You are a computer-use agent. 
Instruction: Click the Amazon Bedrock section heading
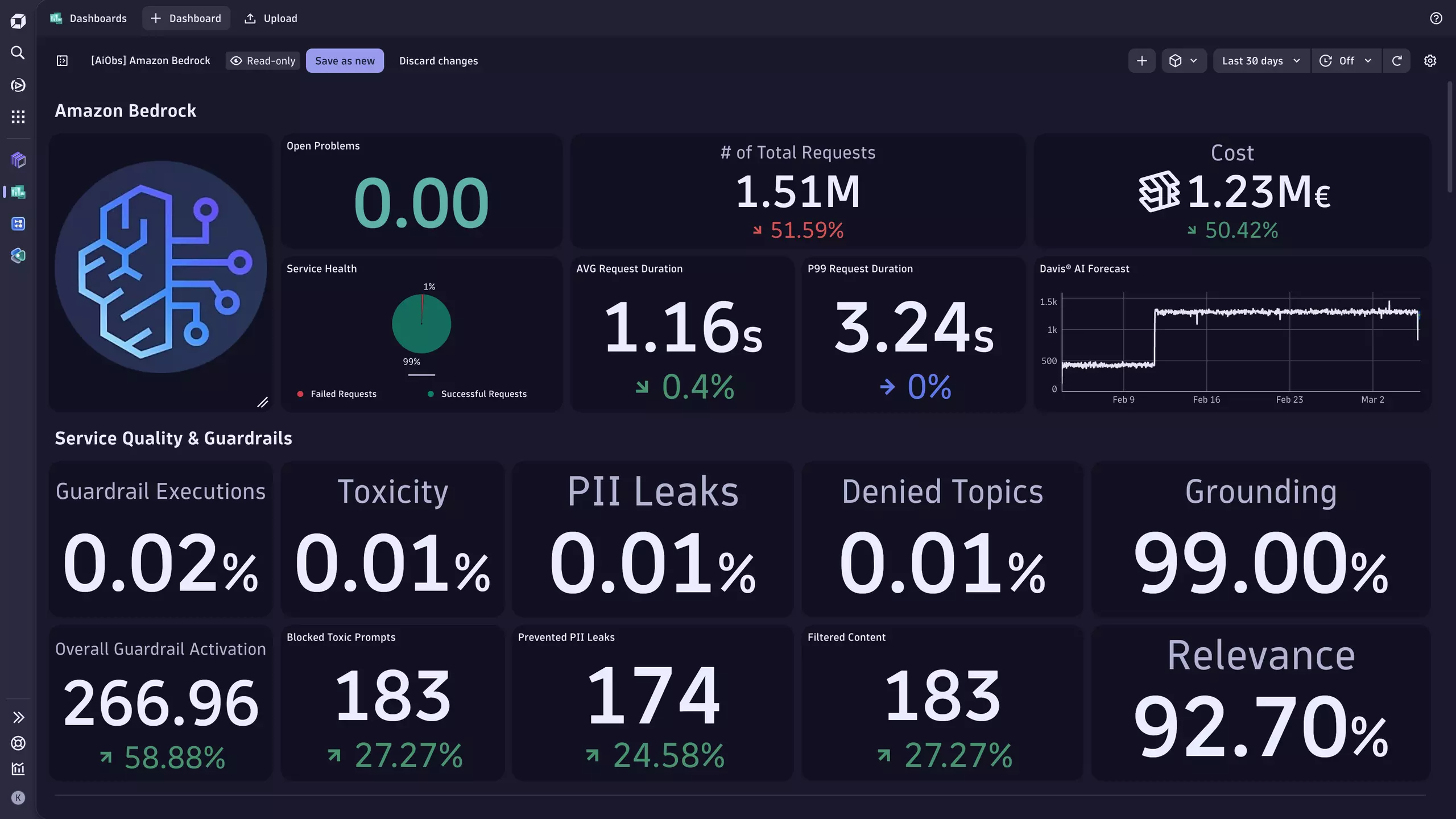(x=126, y=110)
